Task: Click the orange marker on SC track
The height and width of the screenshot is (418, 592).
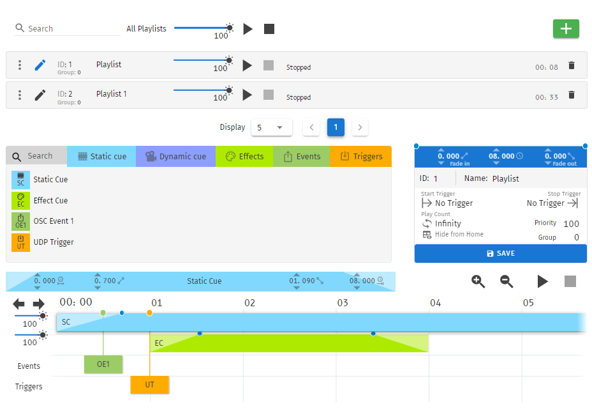Action: pyautogui.click(x=150, y=313)
